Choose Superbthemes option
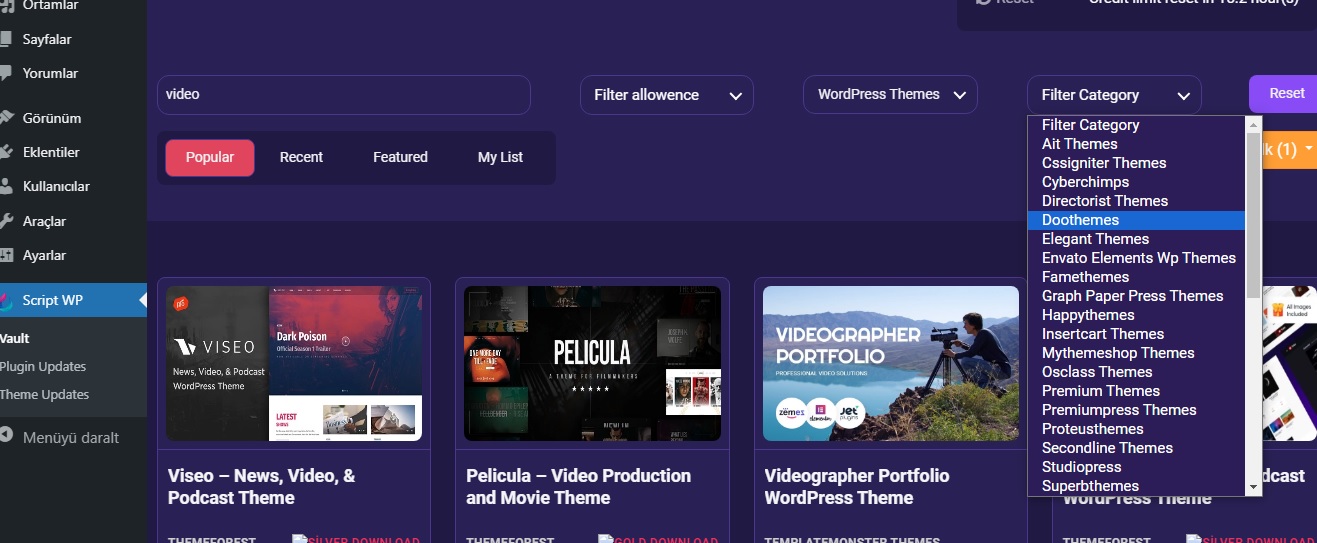Screen dimensions: 1317x543 (x=1136, y=486)
